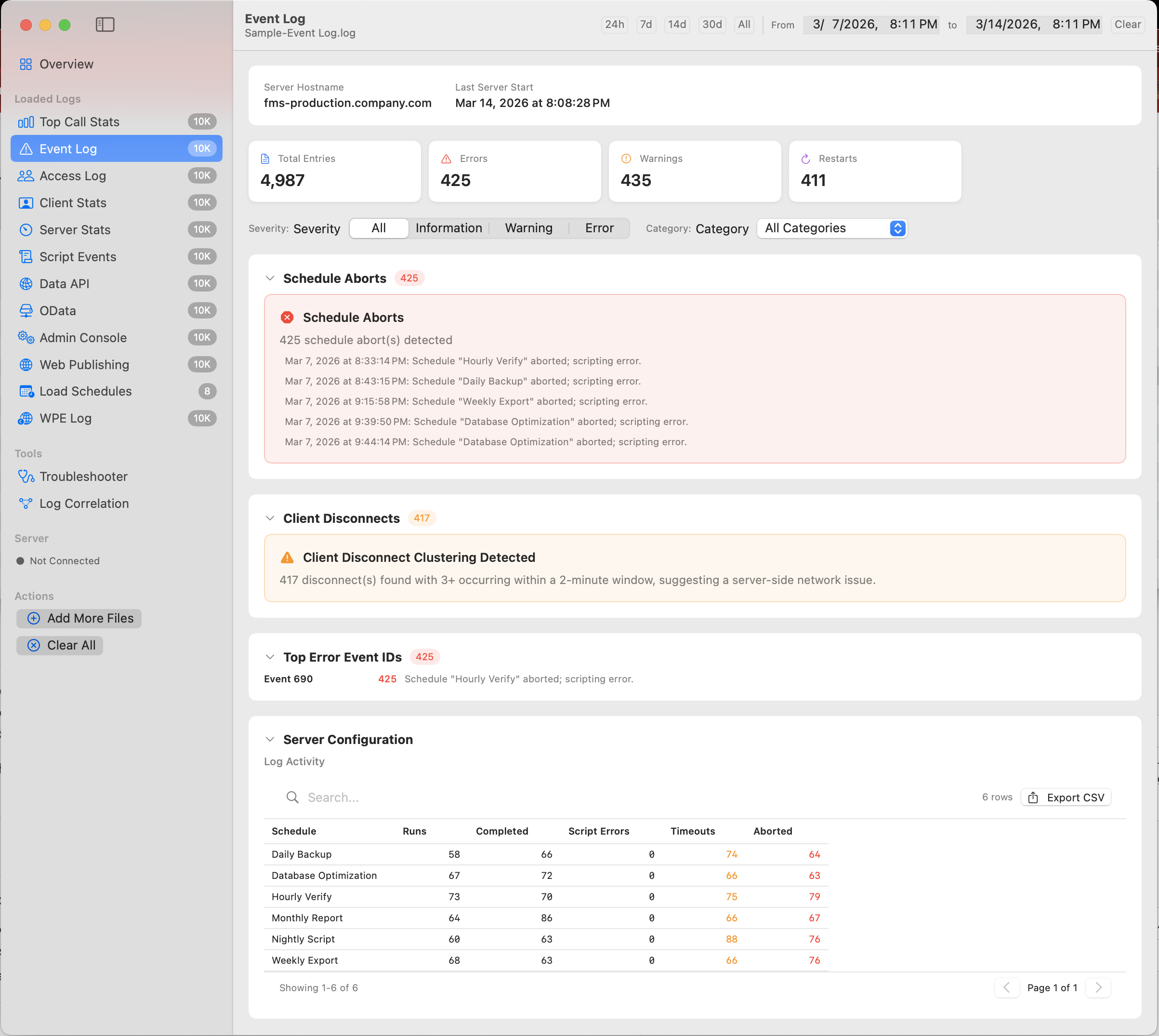The height and width of the screenshot is (1036, 1159).
Task: Open Load Schedules calendar icon
Action: coord(26,391)
